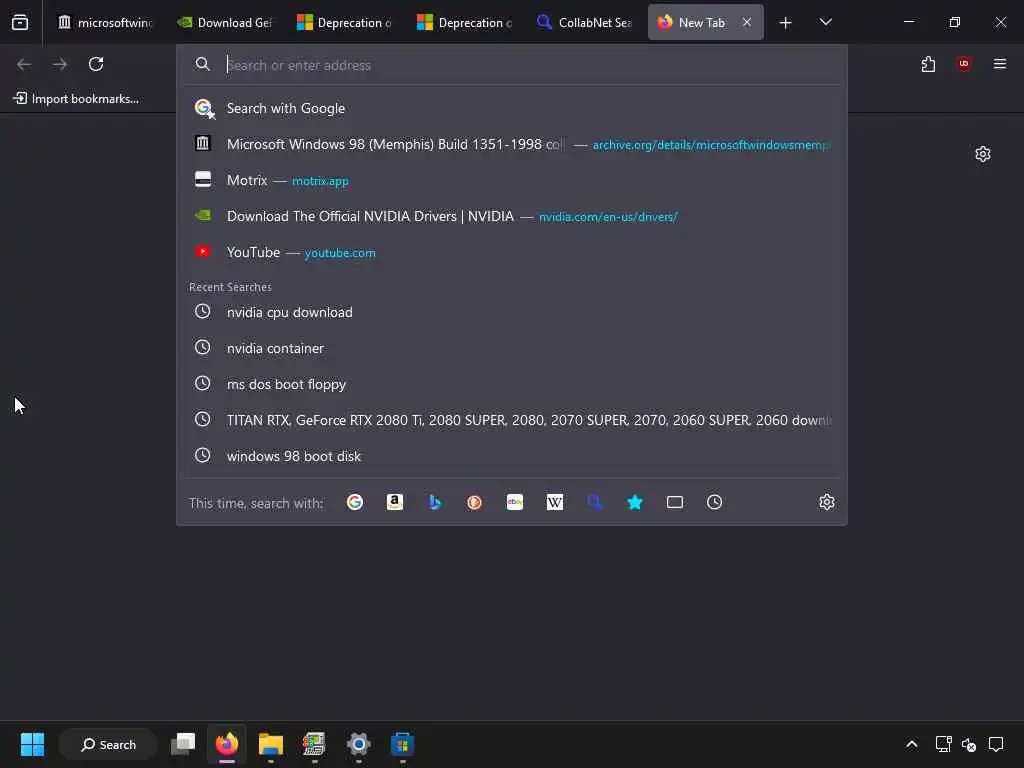Click the network display tray icon
The width and height of the screenshot is (1024, 768).
click(943, 744)
